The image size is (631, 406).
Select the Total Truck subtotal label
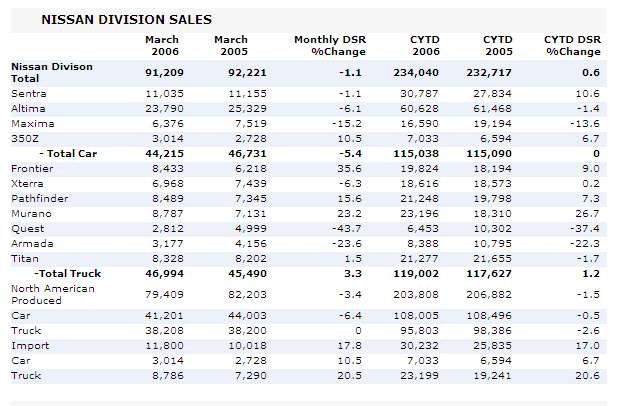[71, 272]
